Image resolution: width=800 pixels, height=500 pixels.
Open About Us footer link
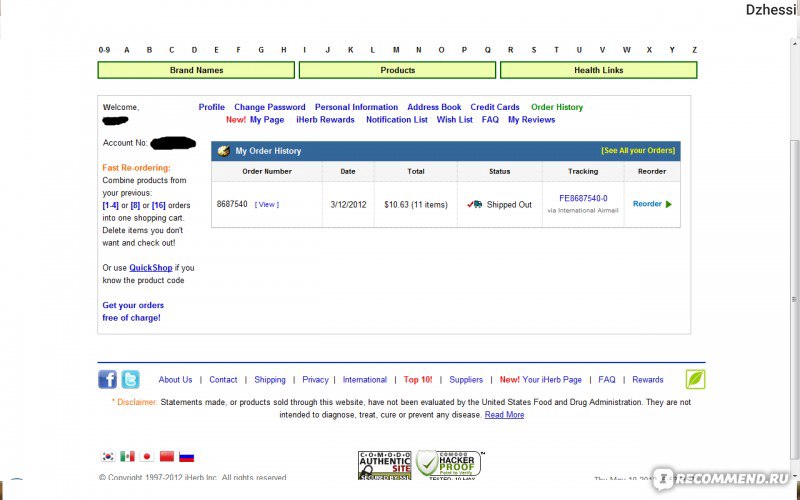click(175, 380)
